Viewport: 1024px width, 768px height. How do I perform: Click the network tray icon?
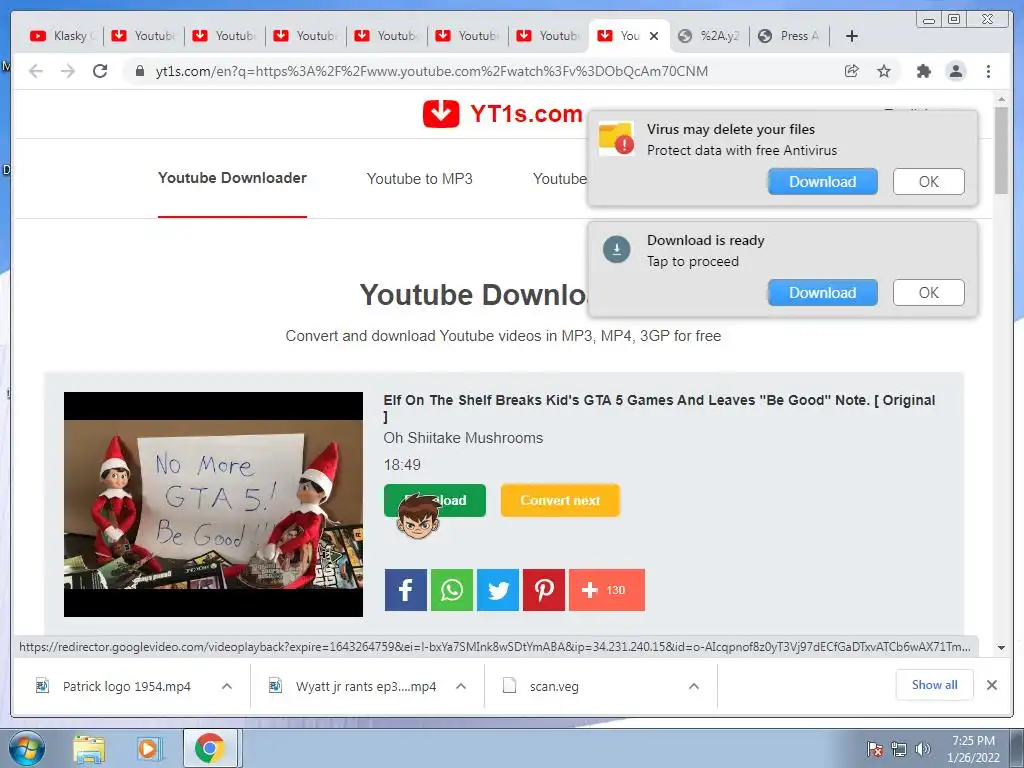pyautogui.click(x=899, y=748)
